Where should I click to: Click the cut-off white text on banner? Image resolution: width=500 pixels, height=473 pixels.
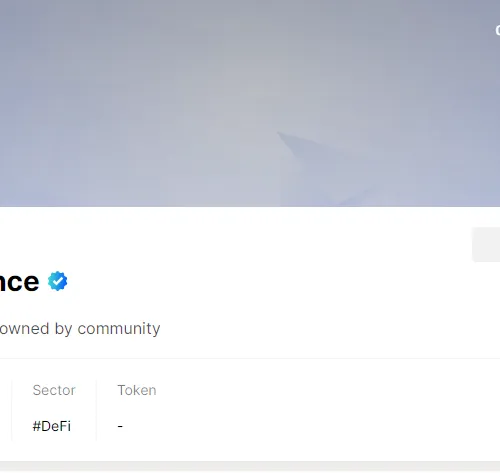point(497,30)
